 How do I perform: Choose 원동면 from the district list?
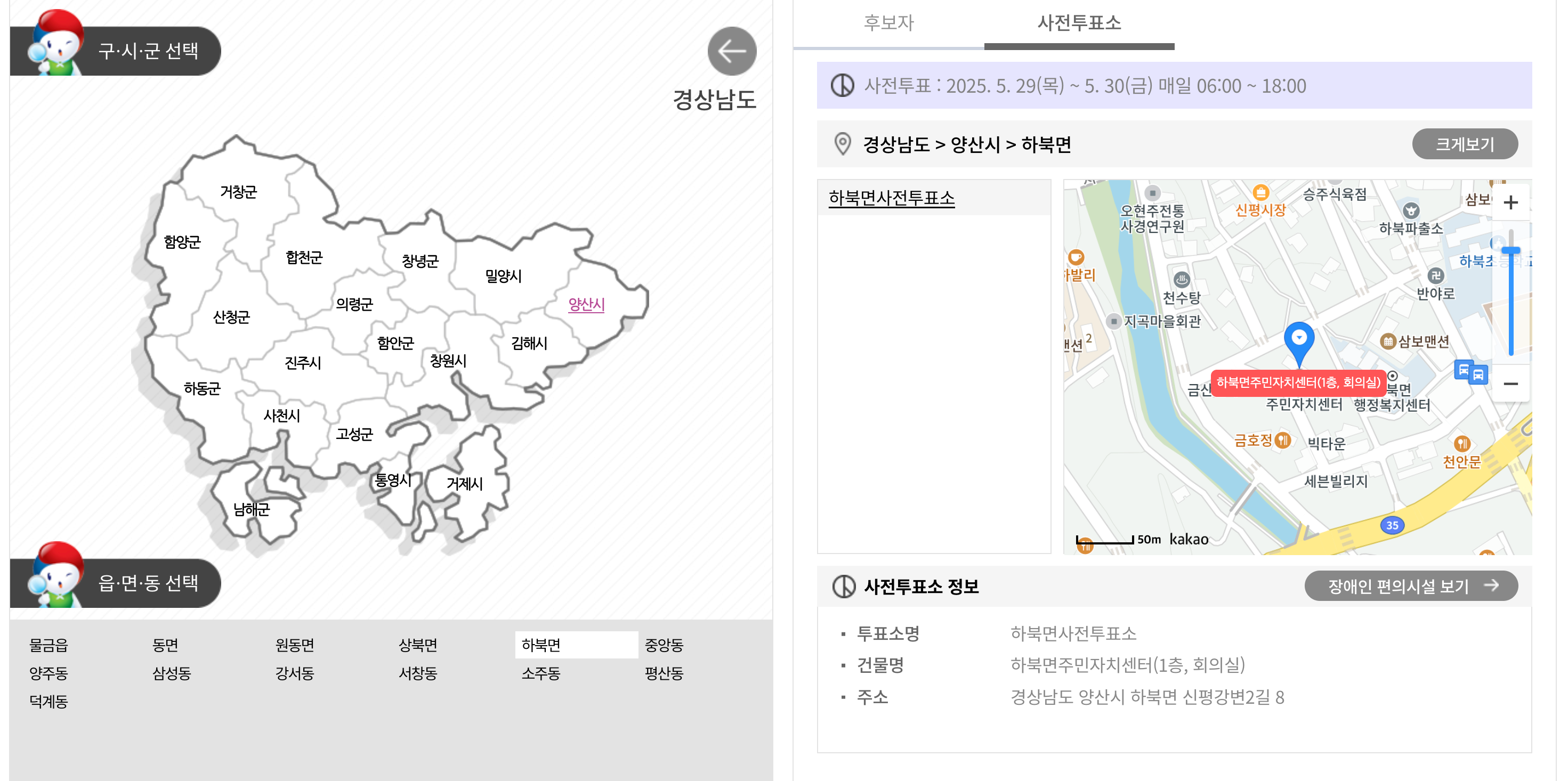295,645
